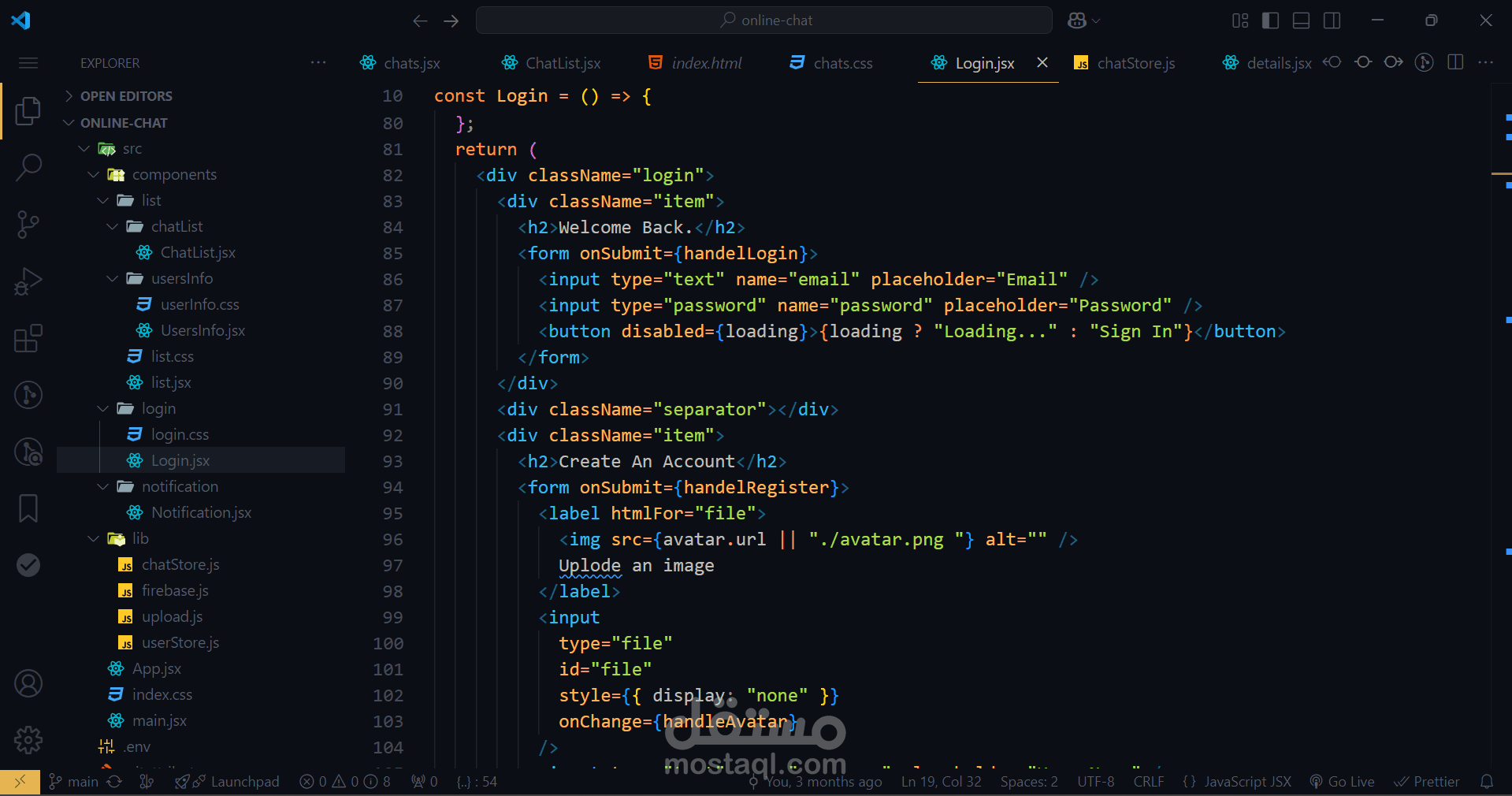The width and height of the screenshot is (1512, 796).
Task: Open Notification.jsx in the explorer
Action: (200, 513)
